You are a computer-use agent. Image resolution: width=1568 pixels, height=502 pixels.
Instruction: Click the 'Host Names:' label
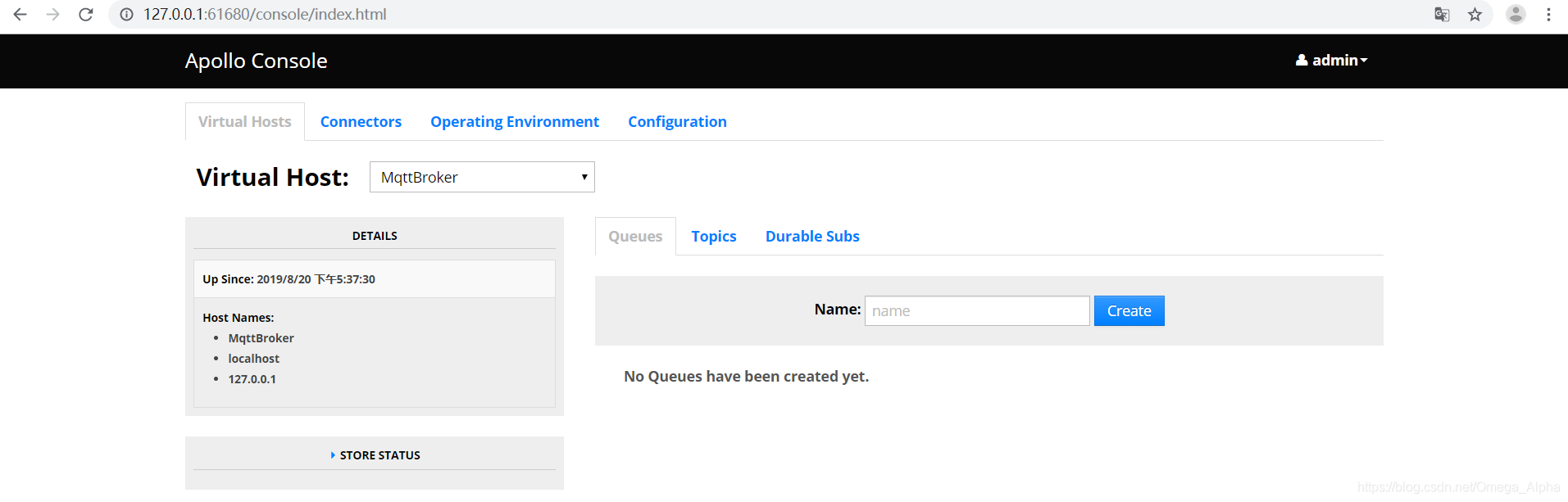click(x=238, y=318)
